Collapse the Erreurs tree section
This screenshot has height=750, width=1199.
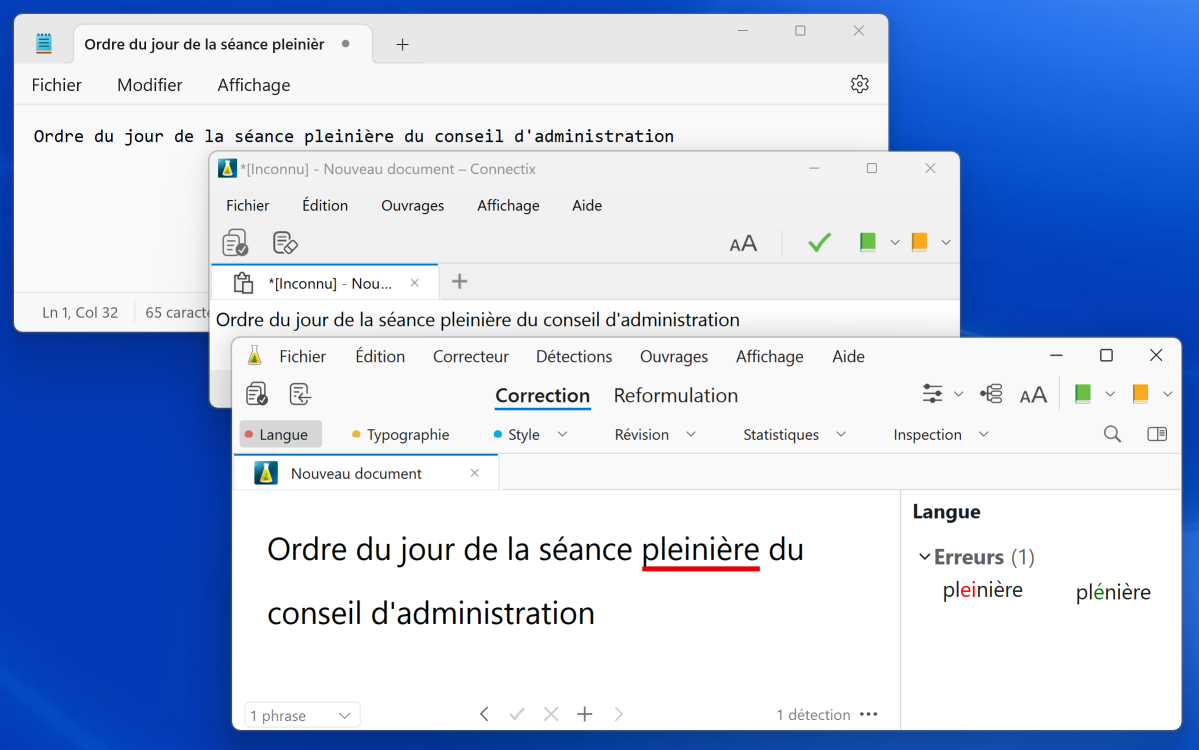point(924,557)
